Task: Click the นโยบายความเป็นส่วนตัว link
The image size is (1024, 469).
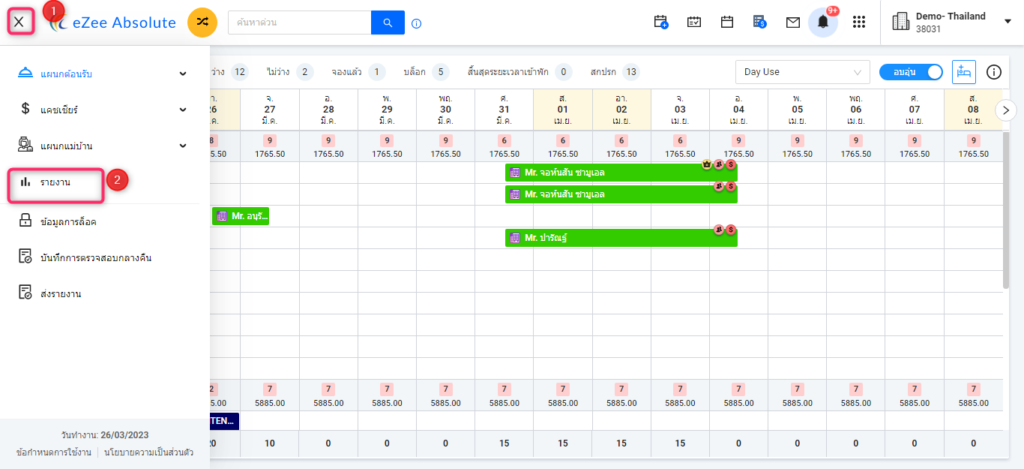Action: (148, 452)
